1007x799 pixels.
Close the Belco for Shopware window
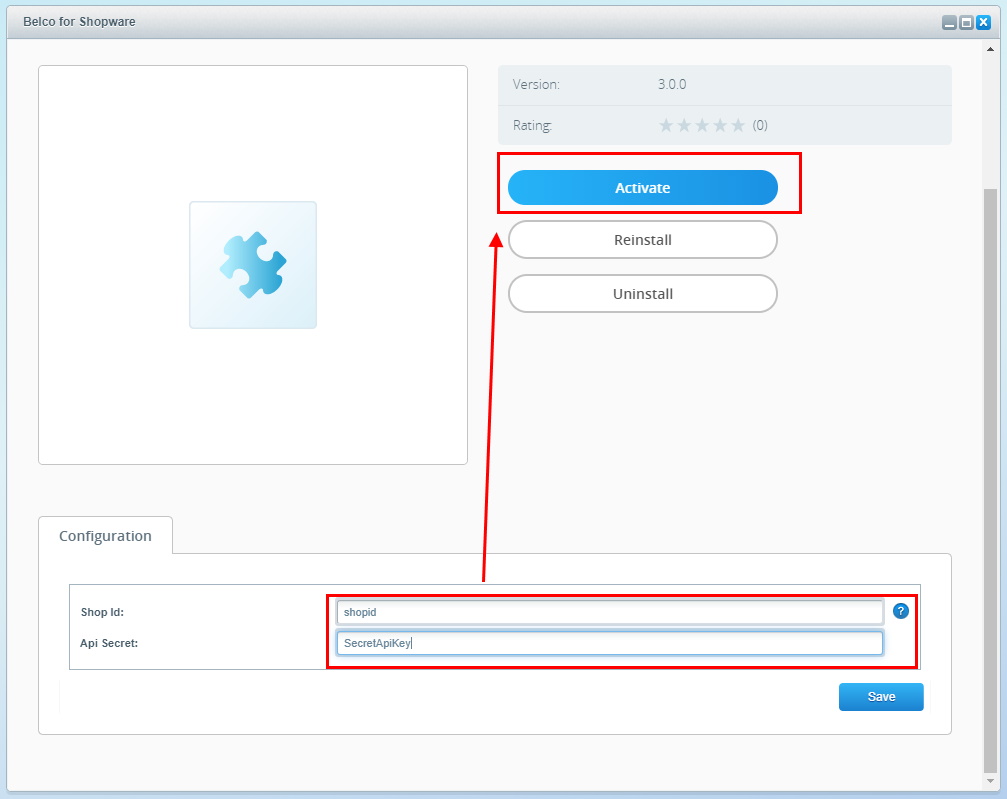coord(983,22)
